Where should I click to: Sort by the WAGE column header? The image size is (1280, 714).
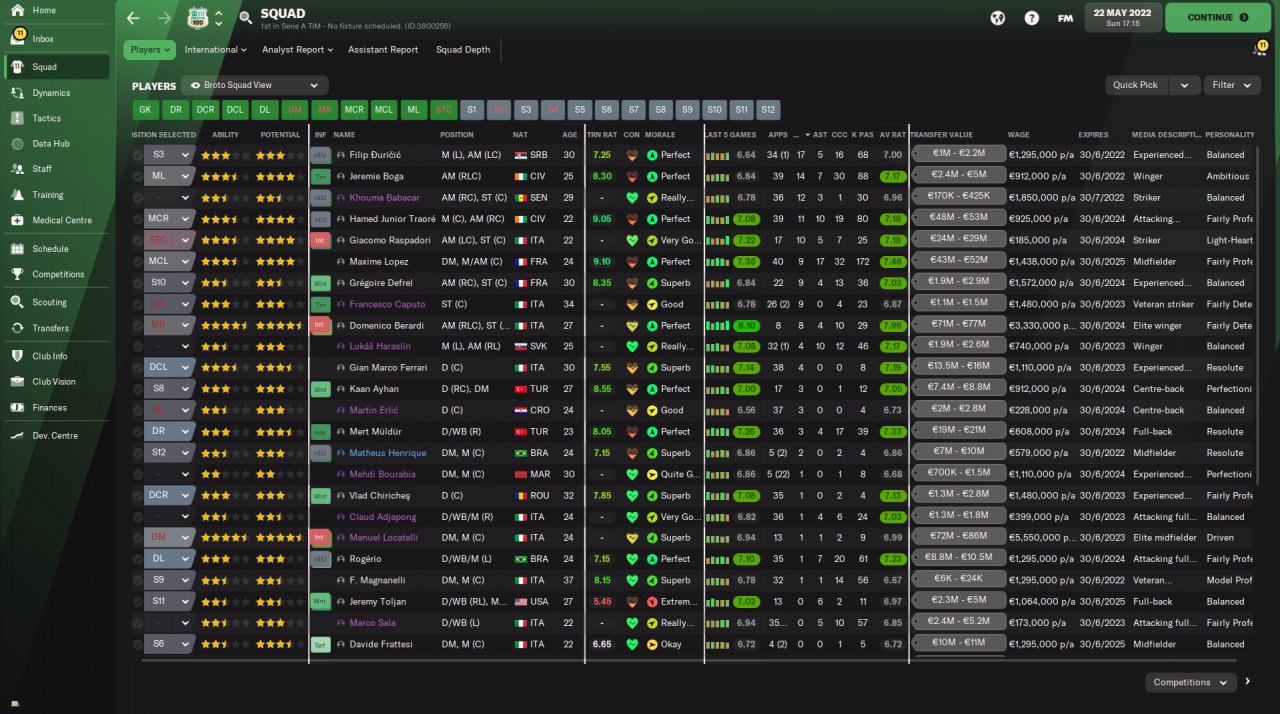point(1019,135)
